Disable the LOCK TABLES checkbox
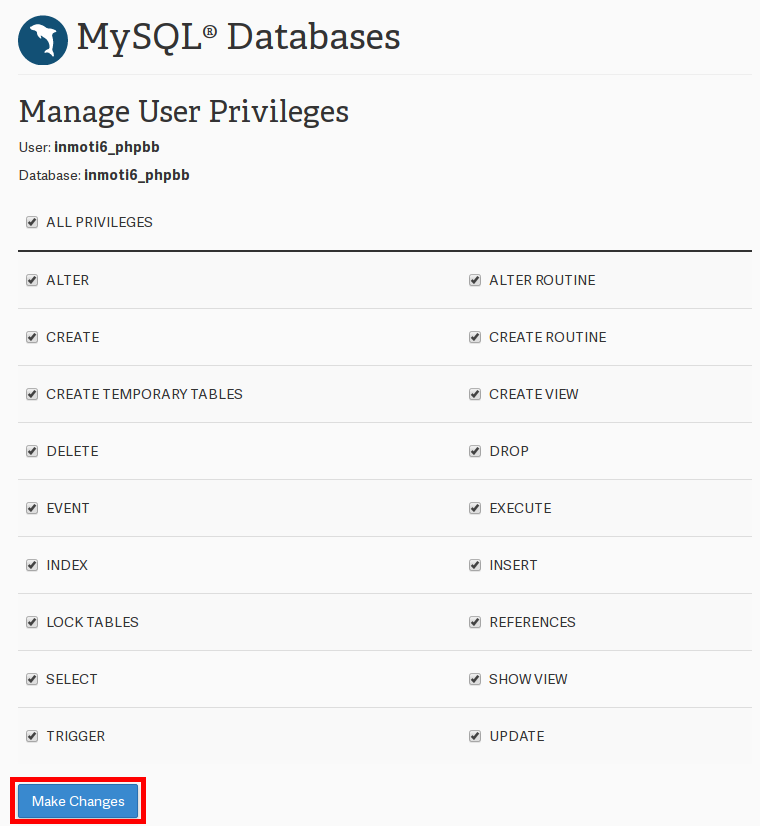Viewport: 760px width, 826px height. 32,622
